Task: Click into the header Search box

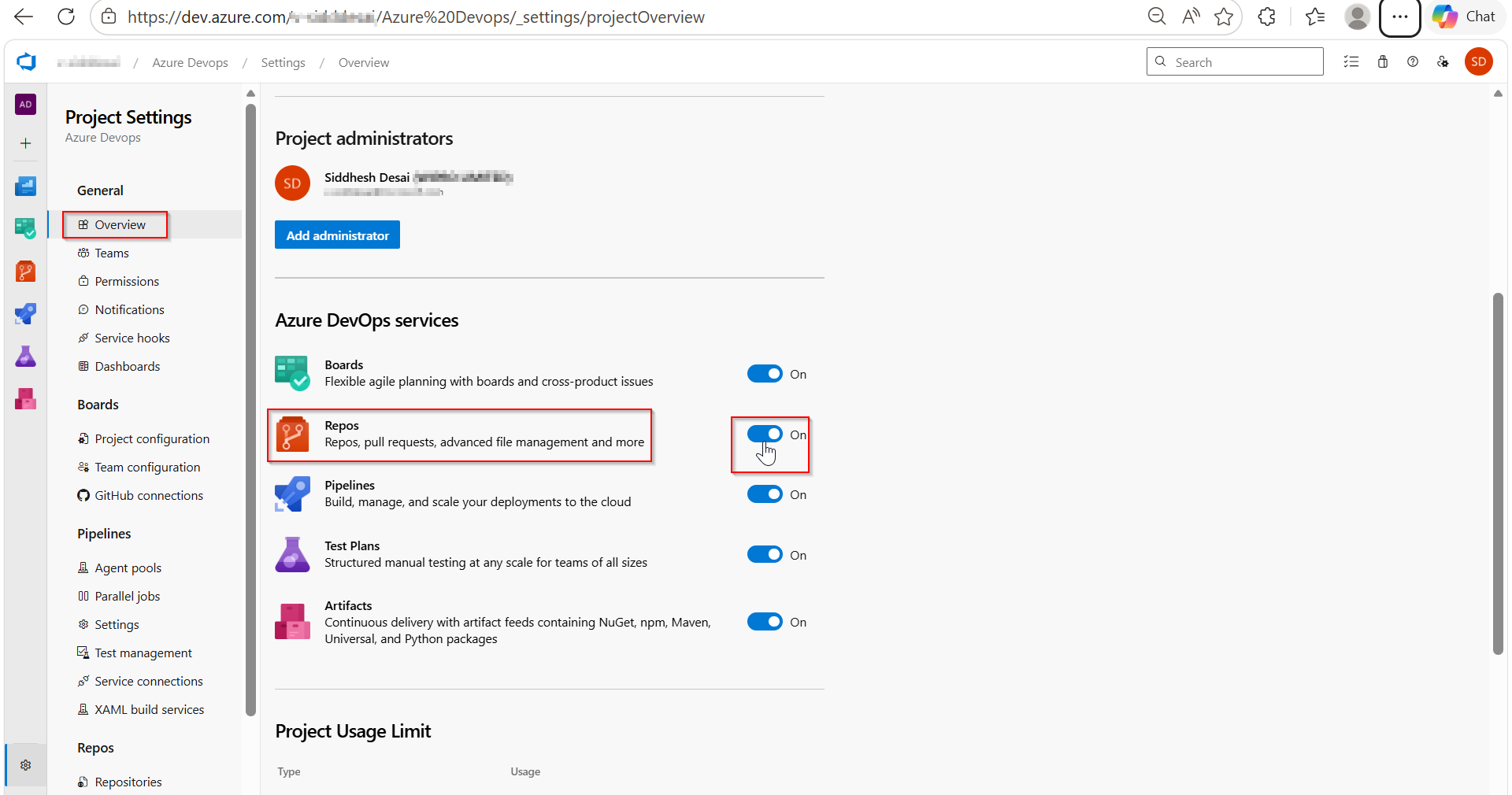Action: [1234, 61]
